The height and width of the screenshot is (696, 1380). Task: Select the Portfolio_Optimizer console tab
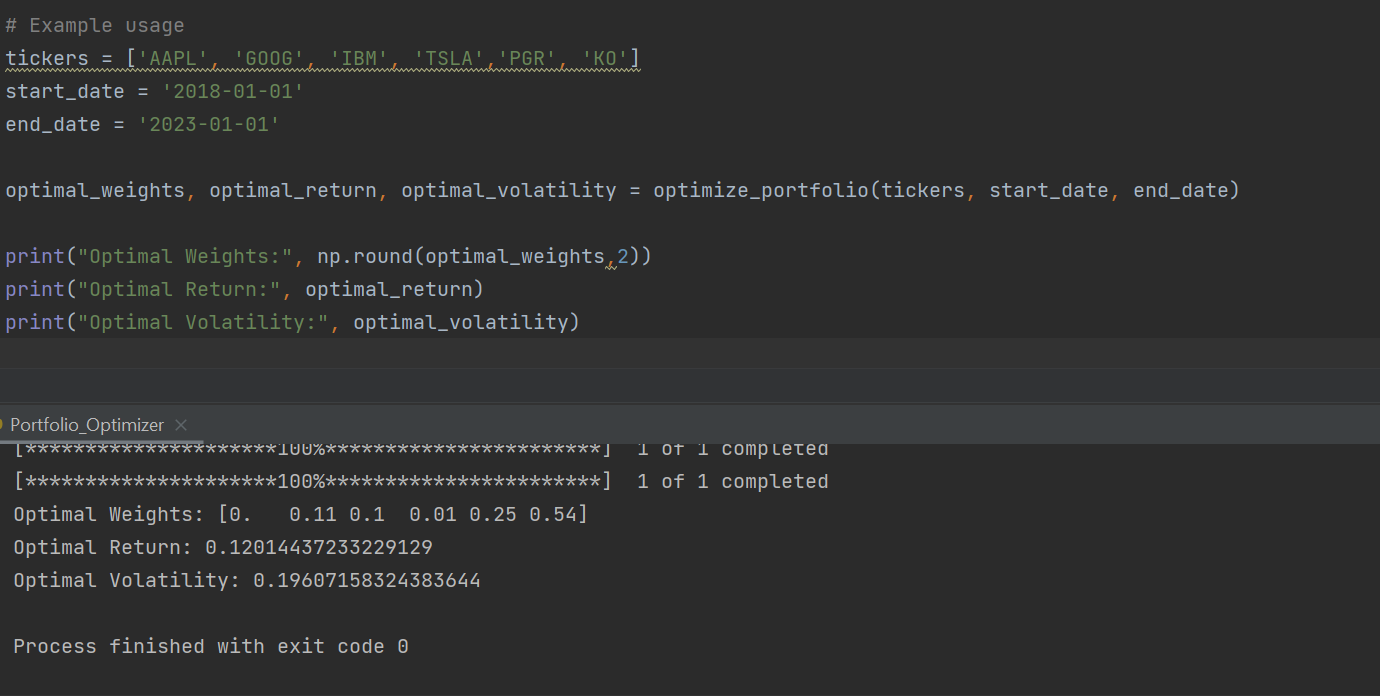tap(86, 424)
